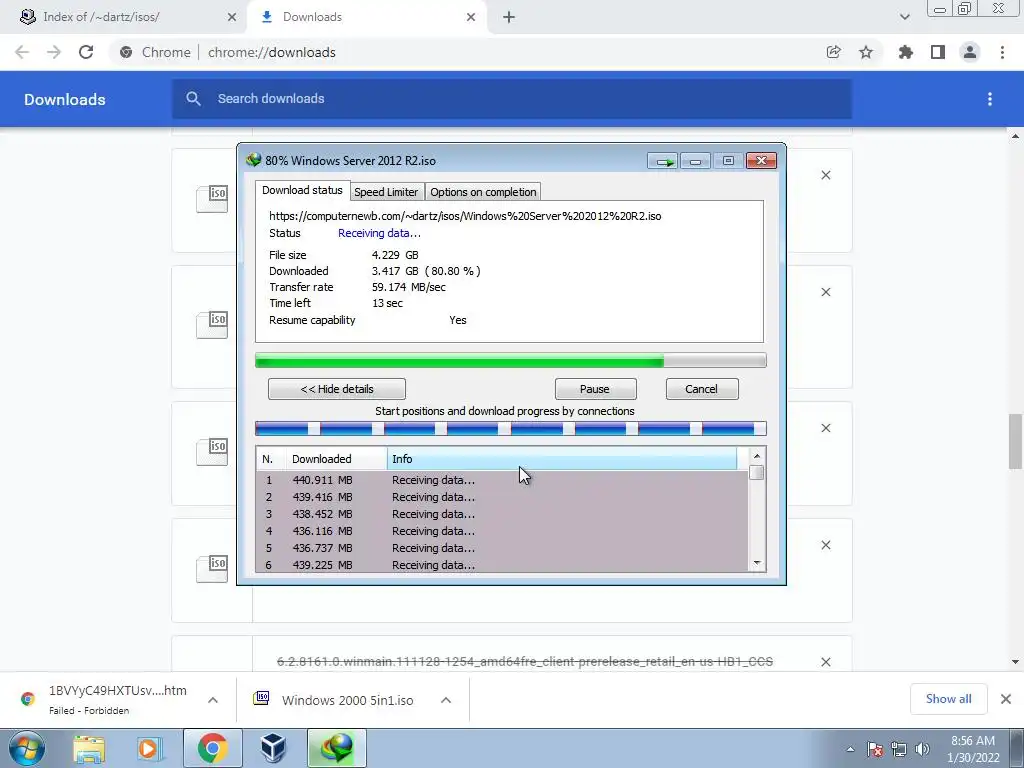Go back in Chrome navigation
This screenshot has width=1024, height=768.
click(x=22, y=52)
